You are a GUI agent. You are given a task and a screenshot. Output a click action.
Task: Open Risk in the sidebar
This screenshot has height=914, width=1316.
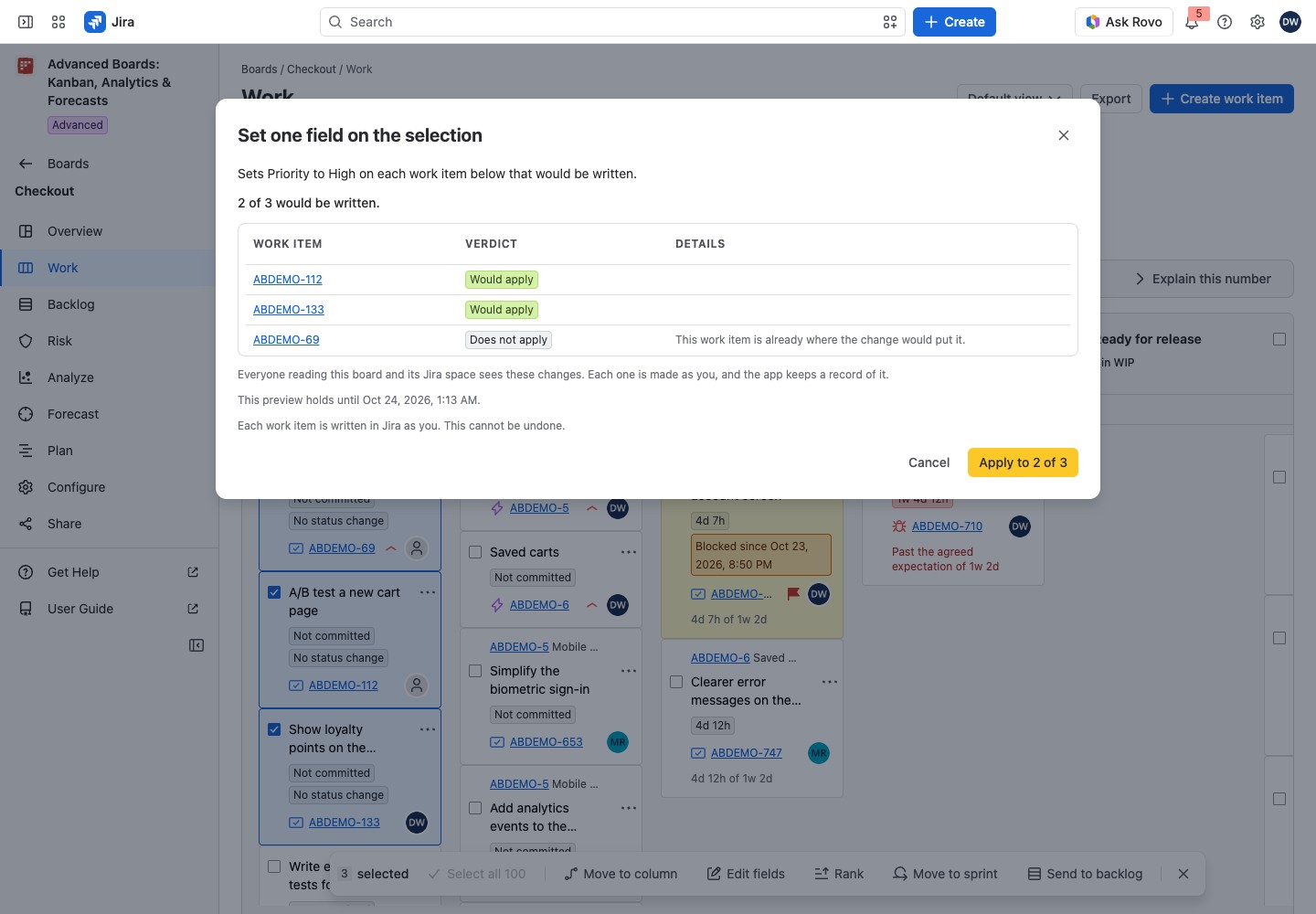point(109,341)
